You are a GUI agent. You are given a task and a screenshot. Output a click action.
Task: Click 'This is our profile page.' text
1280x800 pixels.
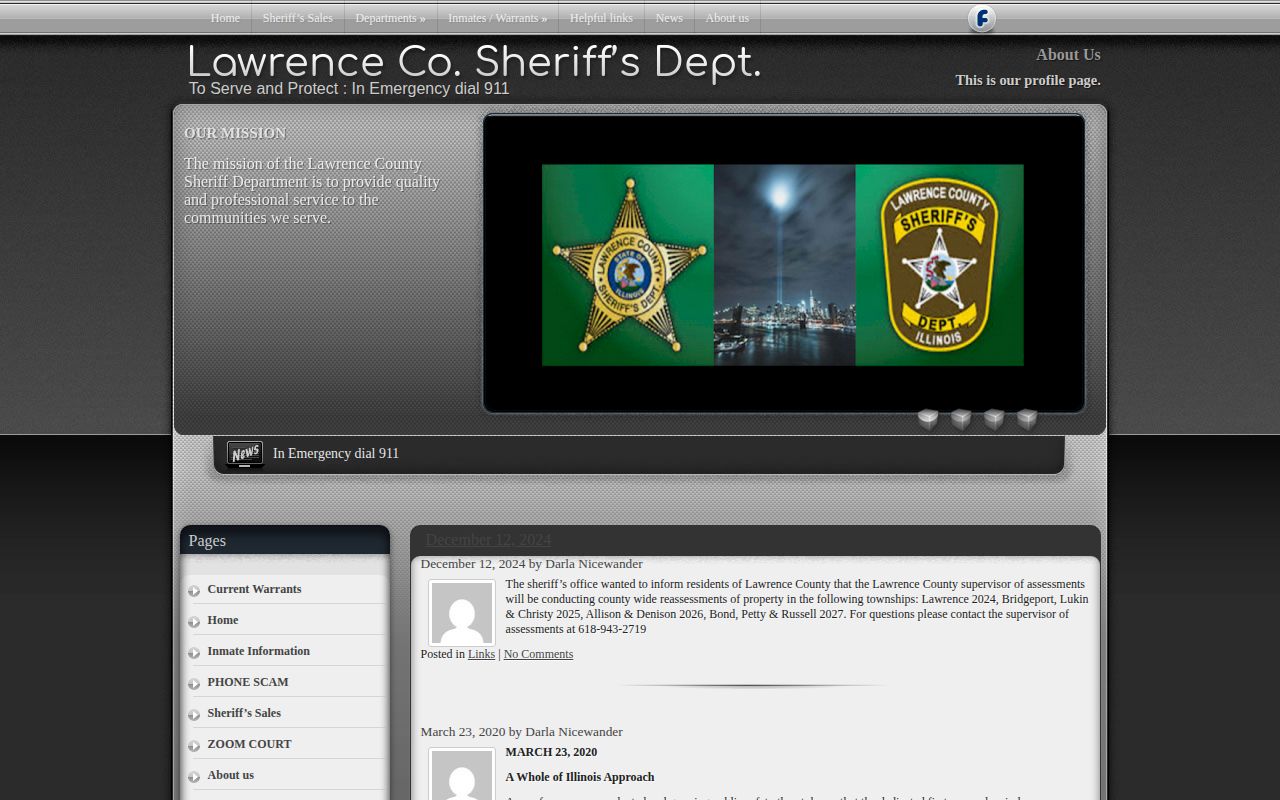click(x=1028, y=80)
